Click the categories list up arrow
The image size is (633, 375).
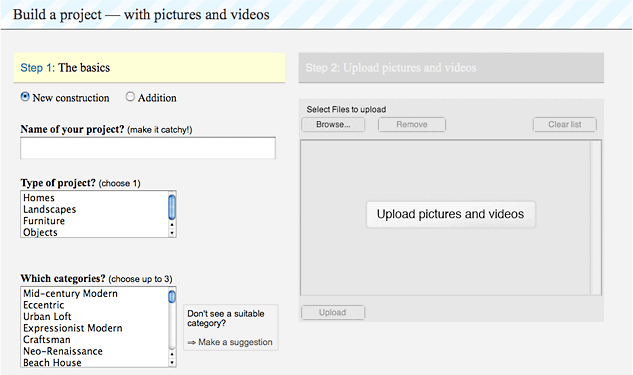coord(172,354)
